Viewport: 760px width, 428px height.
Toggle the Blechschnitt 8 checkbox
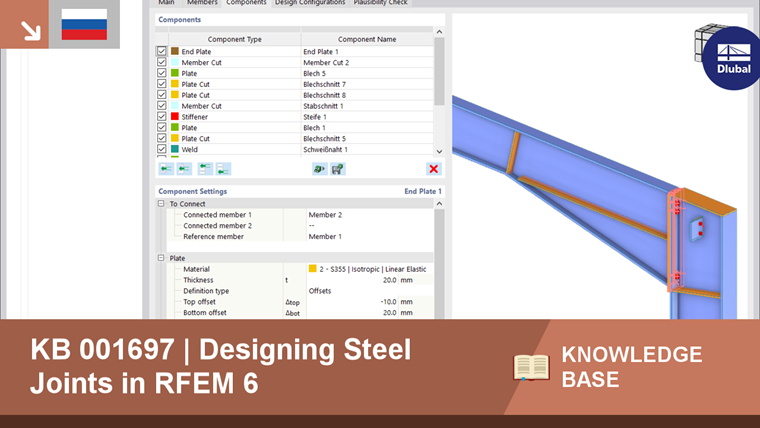[161, 95]
